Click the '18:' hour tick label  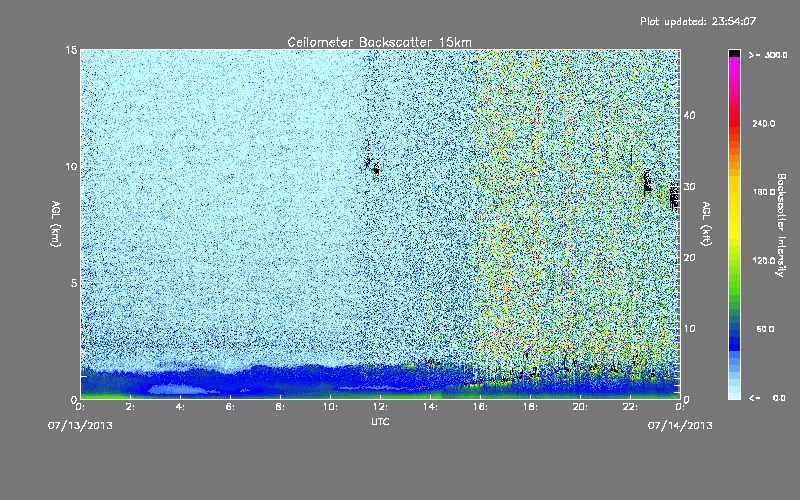530,407
